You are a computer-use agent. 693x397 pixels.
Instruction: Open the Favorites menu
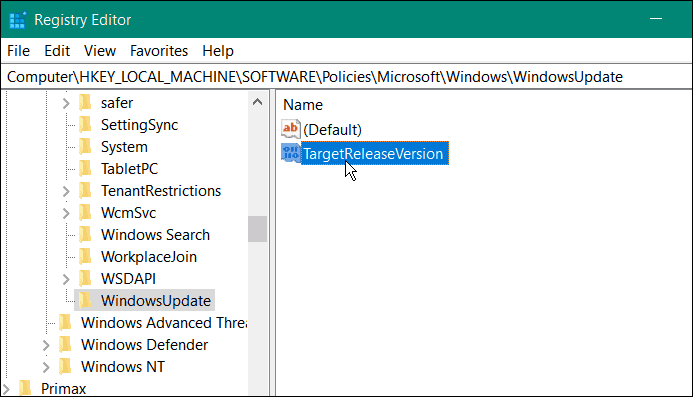[x=159, y=51]
